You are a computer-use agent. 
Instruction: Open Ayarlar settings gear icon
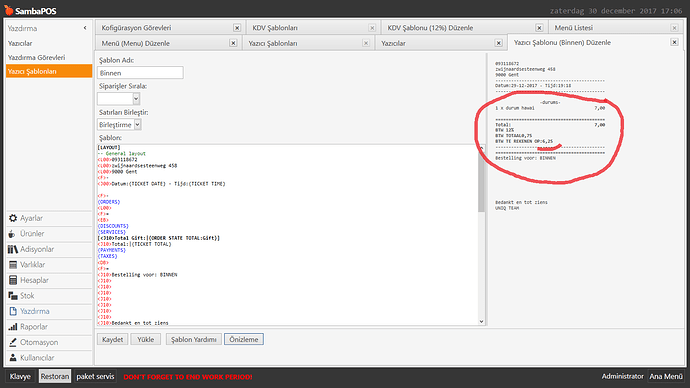(13, 218)
